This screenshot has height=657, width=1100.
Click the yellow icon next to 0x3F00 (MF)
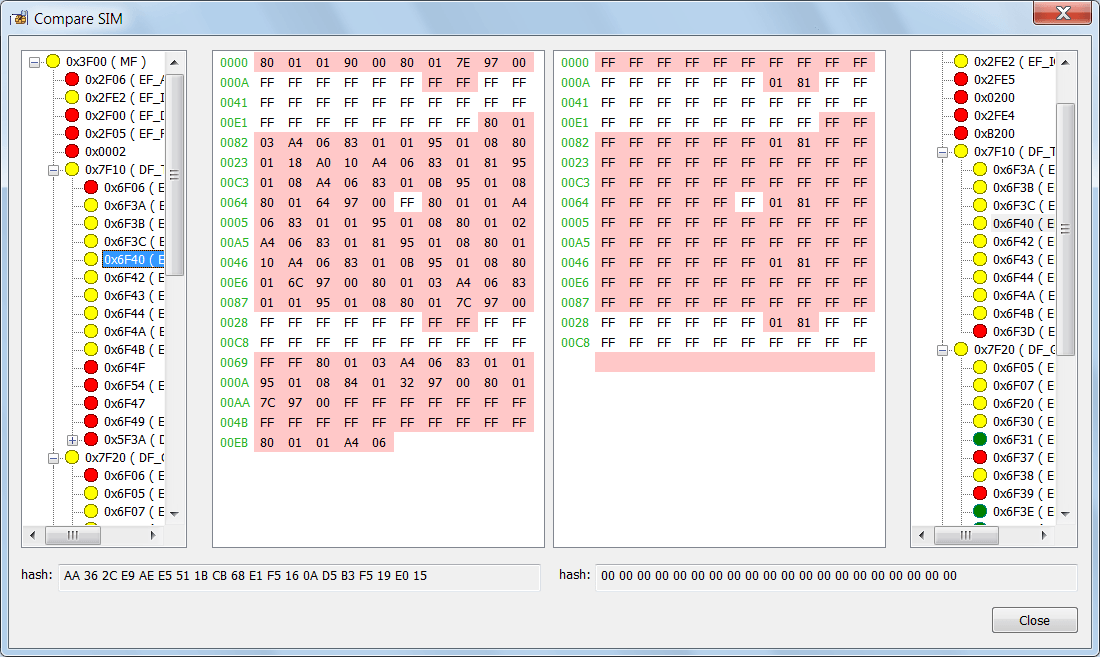pos(53,61)
